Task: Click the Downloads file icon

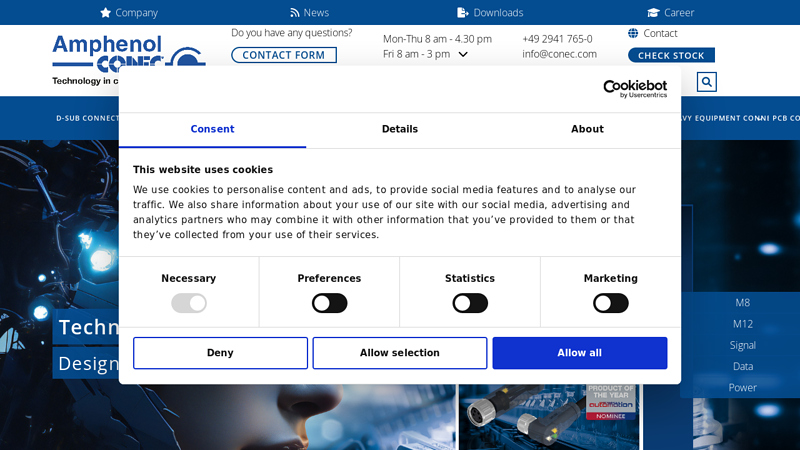Action: [462, 13]
